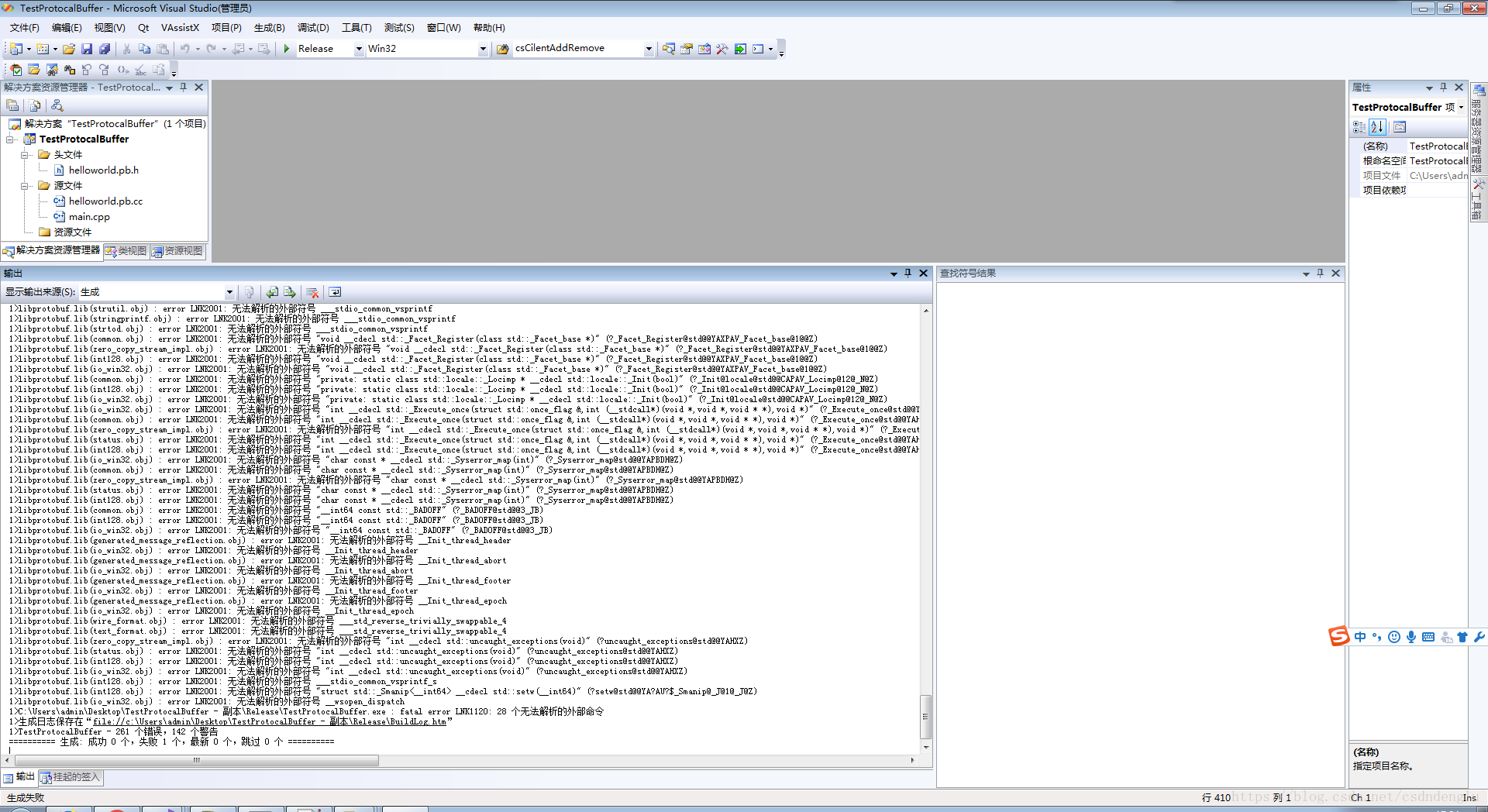Open the Properties Window toolbar icon
The height and width of the screenshot is (812, 1488).
[x=687, y=49]
